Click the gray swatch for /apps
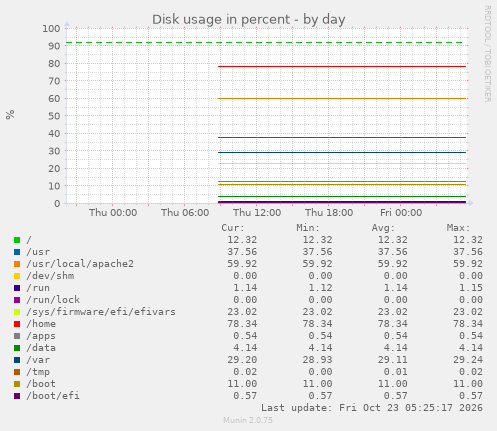The width and height of the screenshot is (497, 431). pos(17,336)
